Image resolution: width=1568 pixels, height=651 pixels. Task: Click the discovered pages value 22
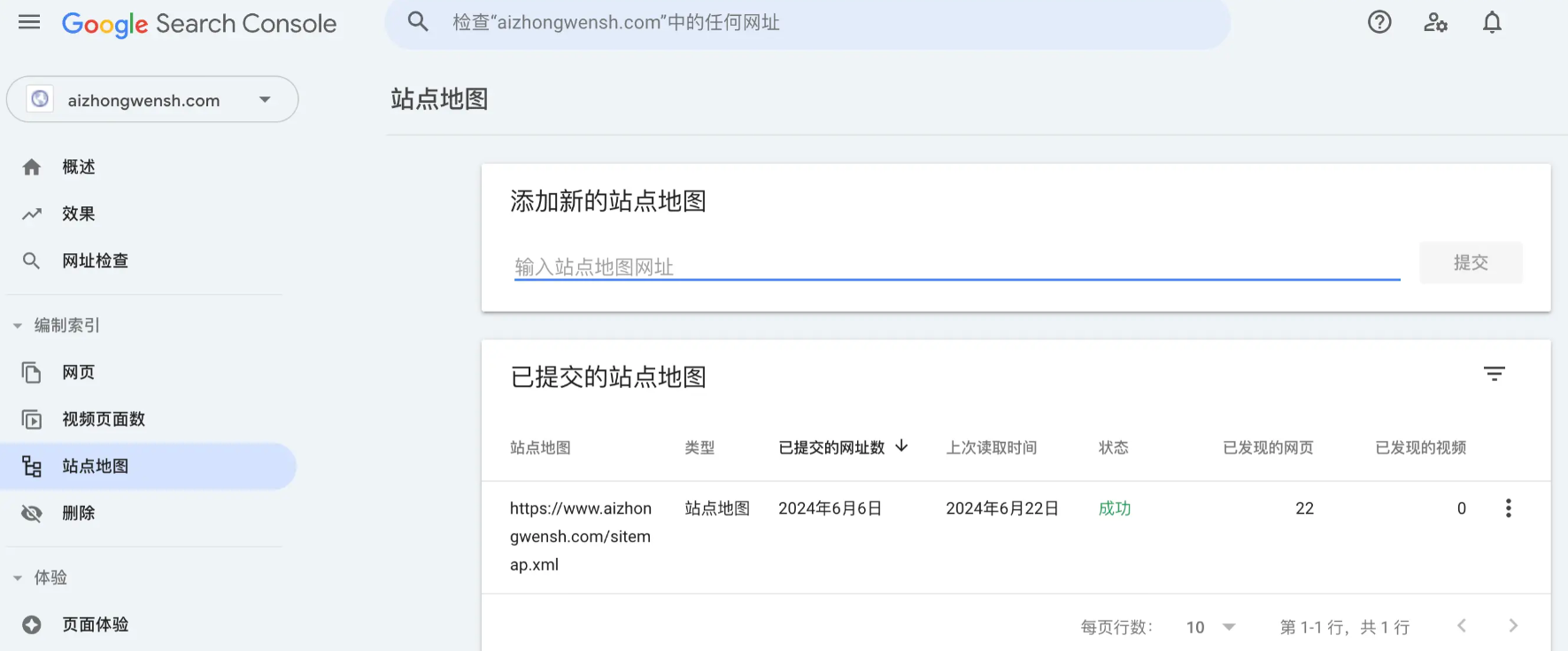coord(1304,508)
